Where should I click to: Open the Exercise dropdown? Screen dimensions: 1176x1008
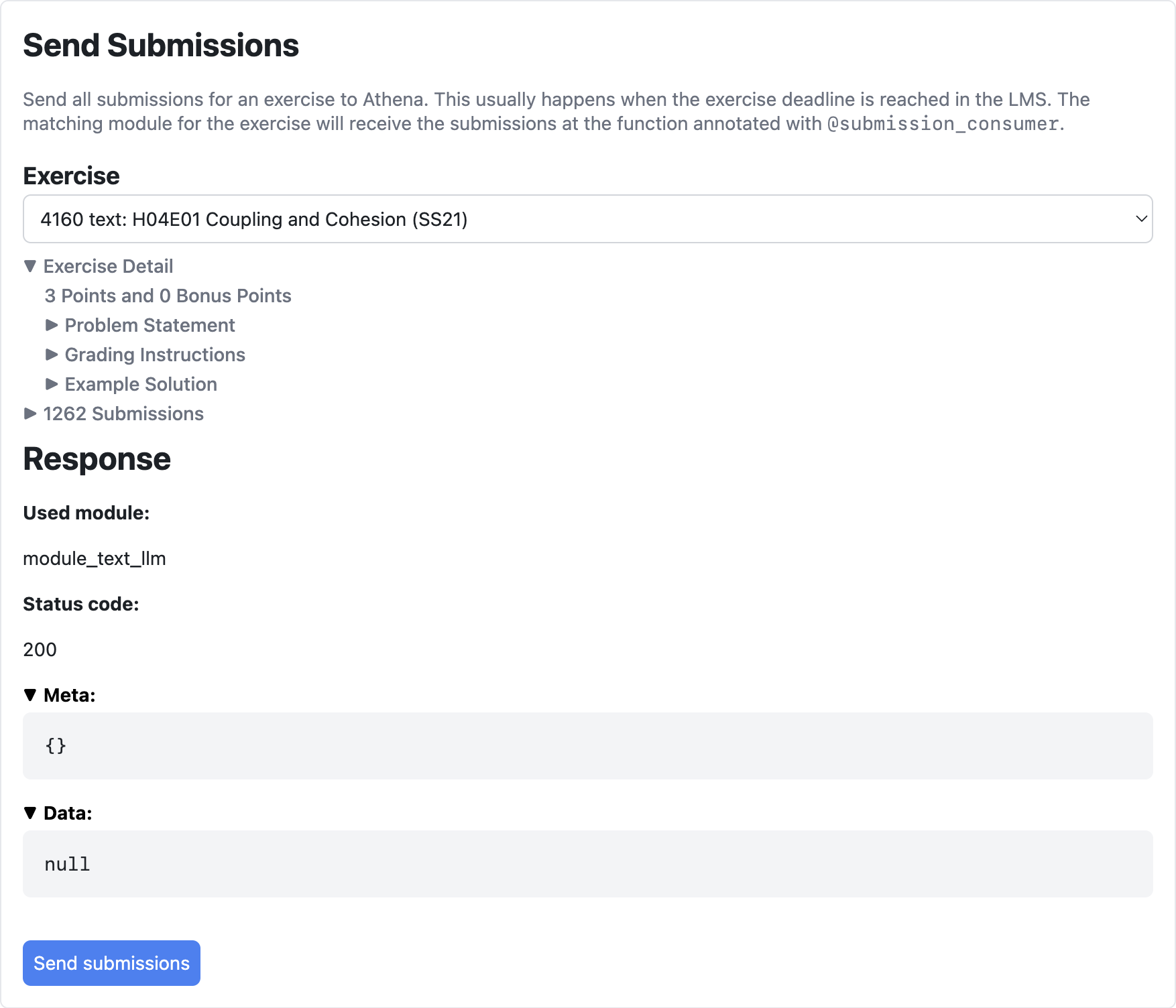point(587,218)
